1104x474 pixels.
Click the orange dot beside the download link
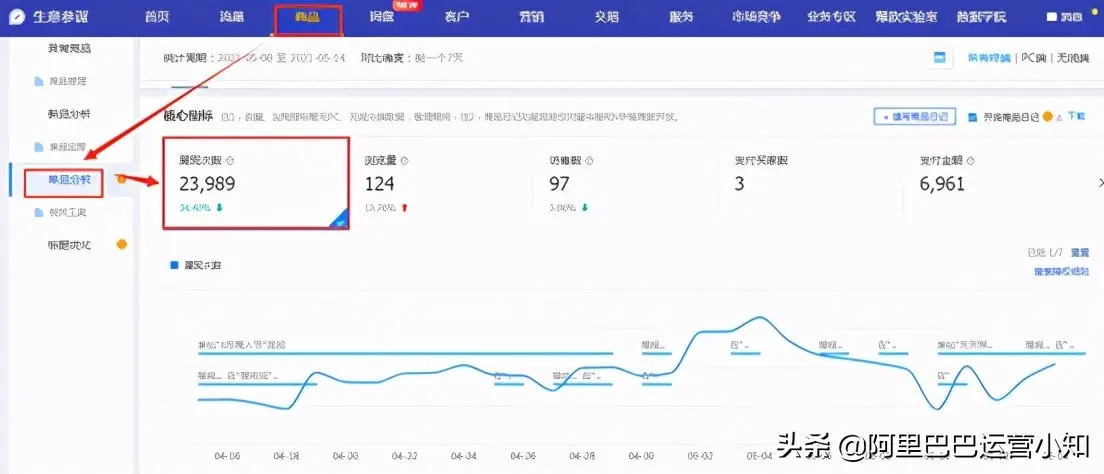[x=1047, y=117]
